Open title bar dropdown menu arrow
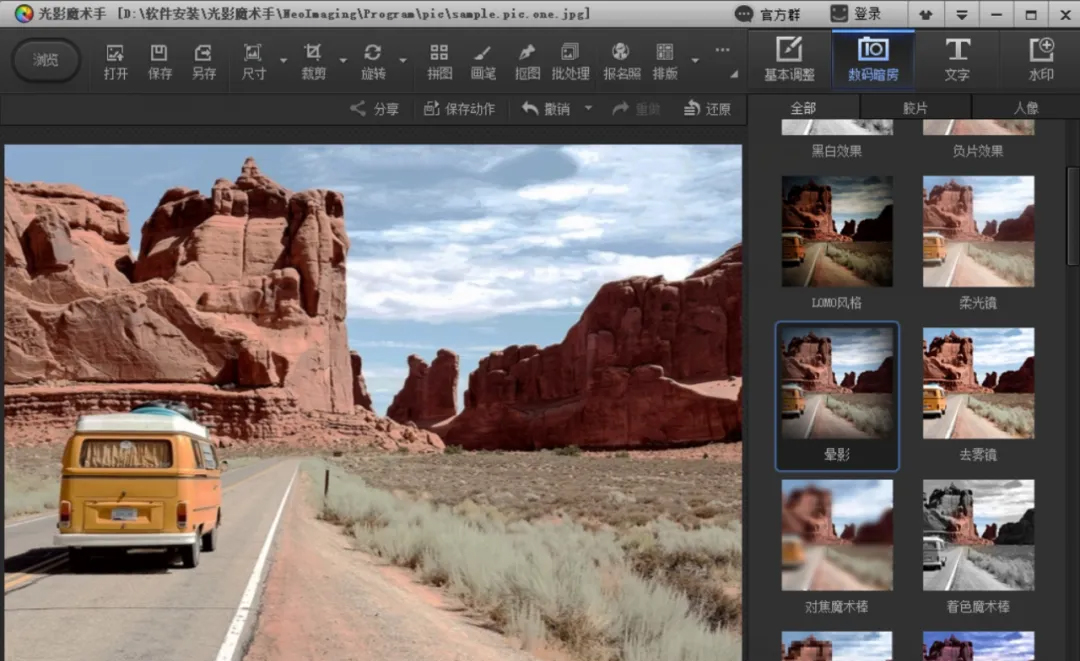1080x661 pixels. (962, 14)
